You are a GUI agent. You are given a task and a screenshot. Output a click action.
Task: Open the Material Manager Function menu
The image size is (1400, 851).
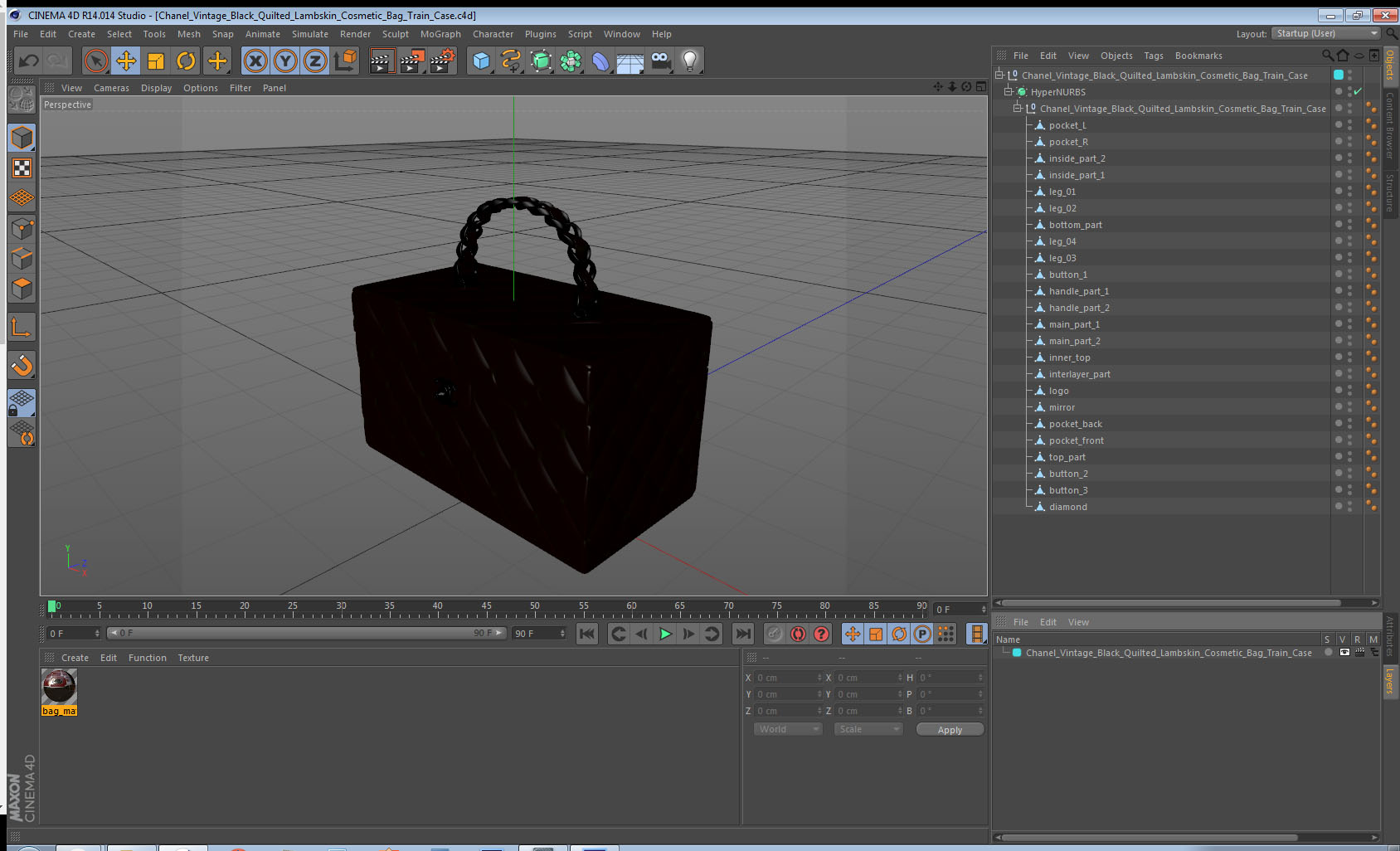pyautogui.click(x=147, y=658)
